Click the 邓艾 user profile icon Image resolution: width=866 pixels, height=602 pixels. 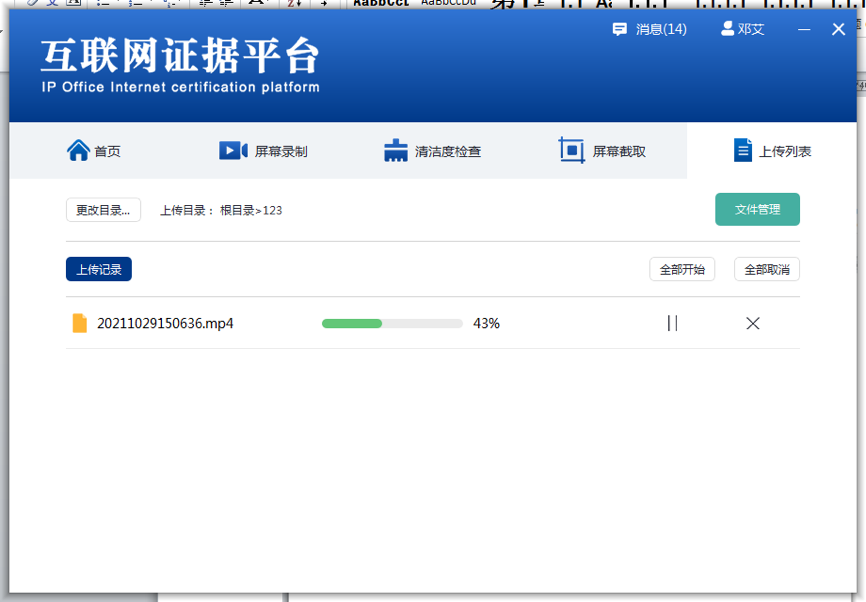(x=727, y=29)
